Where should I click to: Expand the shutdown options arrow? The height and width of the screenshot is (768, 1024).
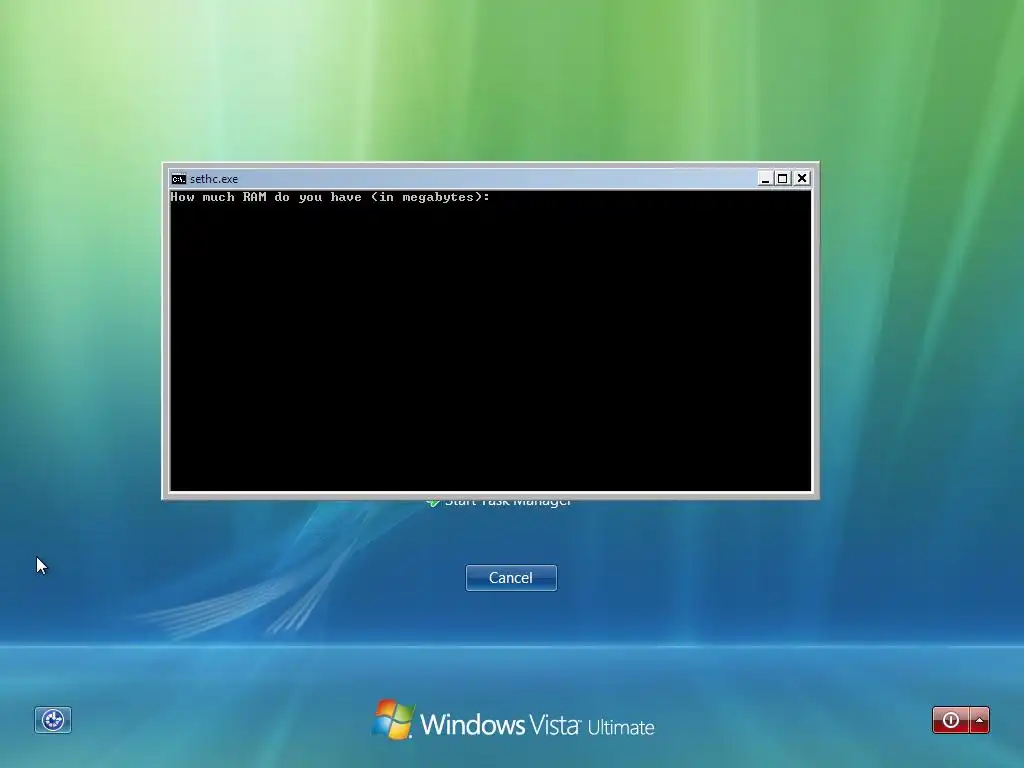[x=980, y=720]
